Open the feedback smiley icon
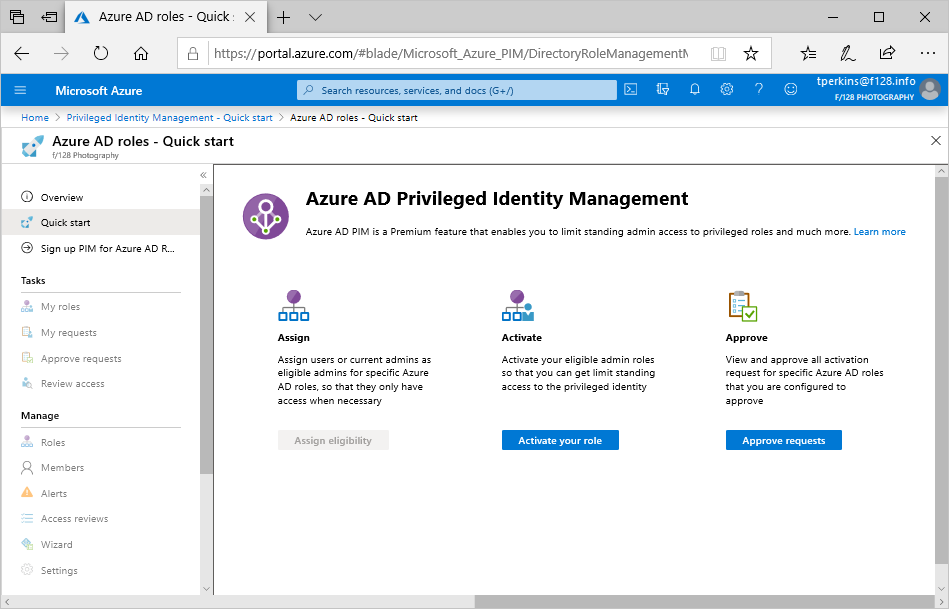 (791, 90)
